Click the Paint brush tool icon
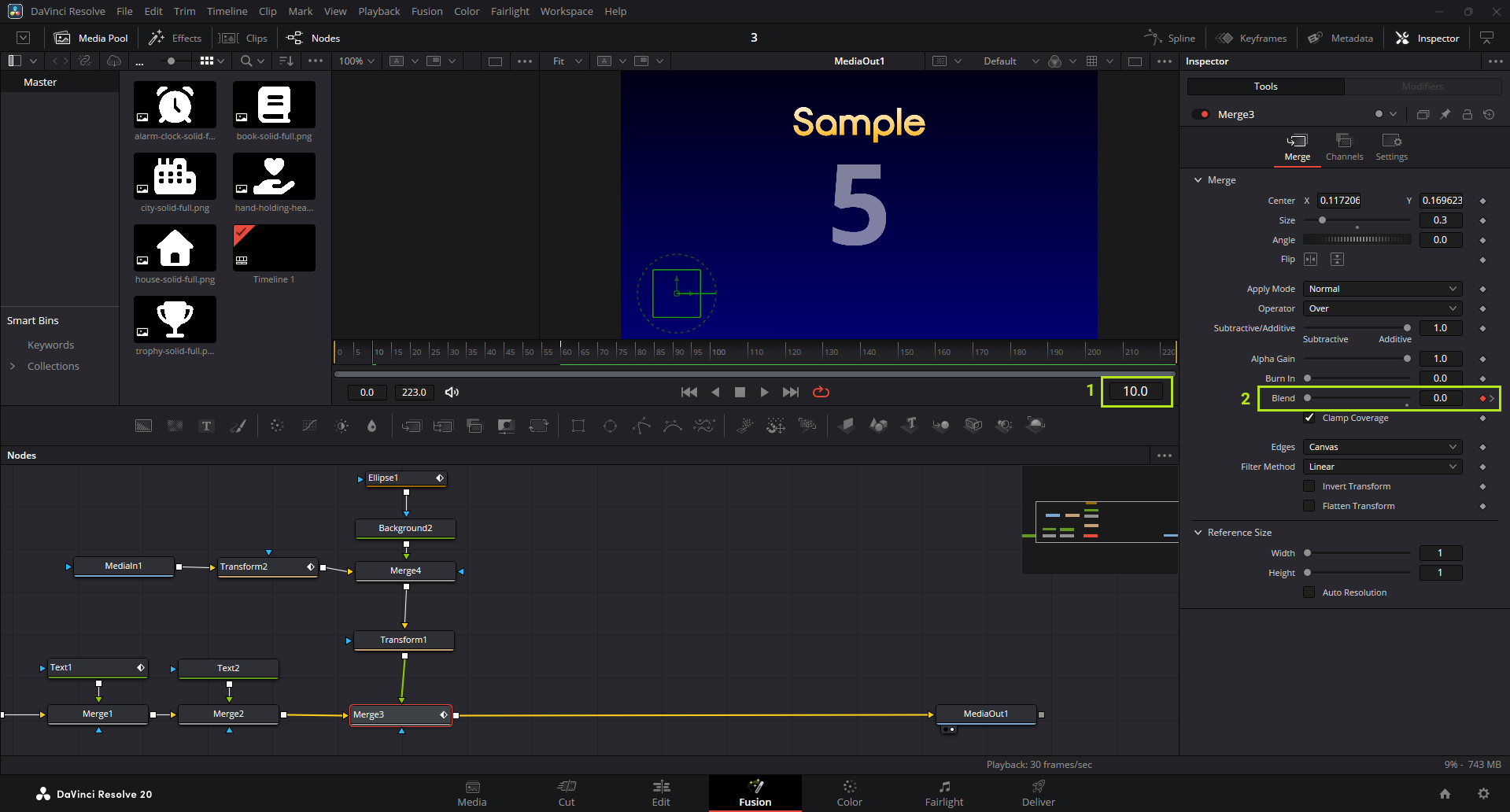 click(x=238, y=426)
